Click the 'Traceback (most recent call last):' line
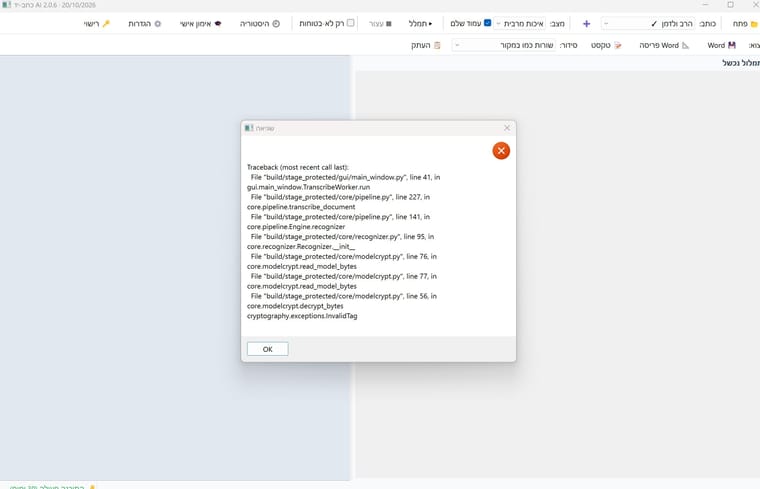Screen dimensions: 760x489 click(298, 167)
